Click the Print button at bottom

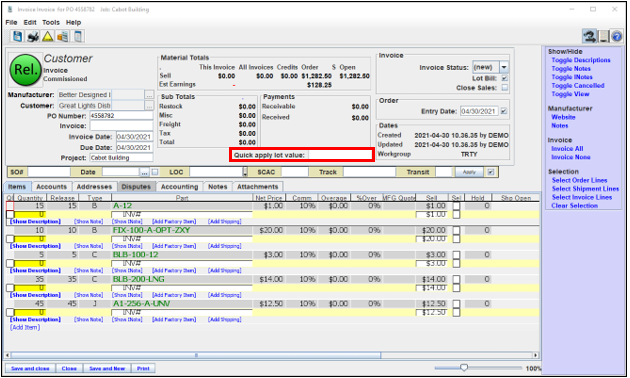[143, 368]
